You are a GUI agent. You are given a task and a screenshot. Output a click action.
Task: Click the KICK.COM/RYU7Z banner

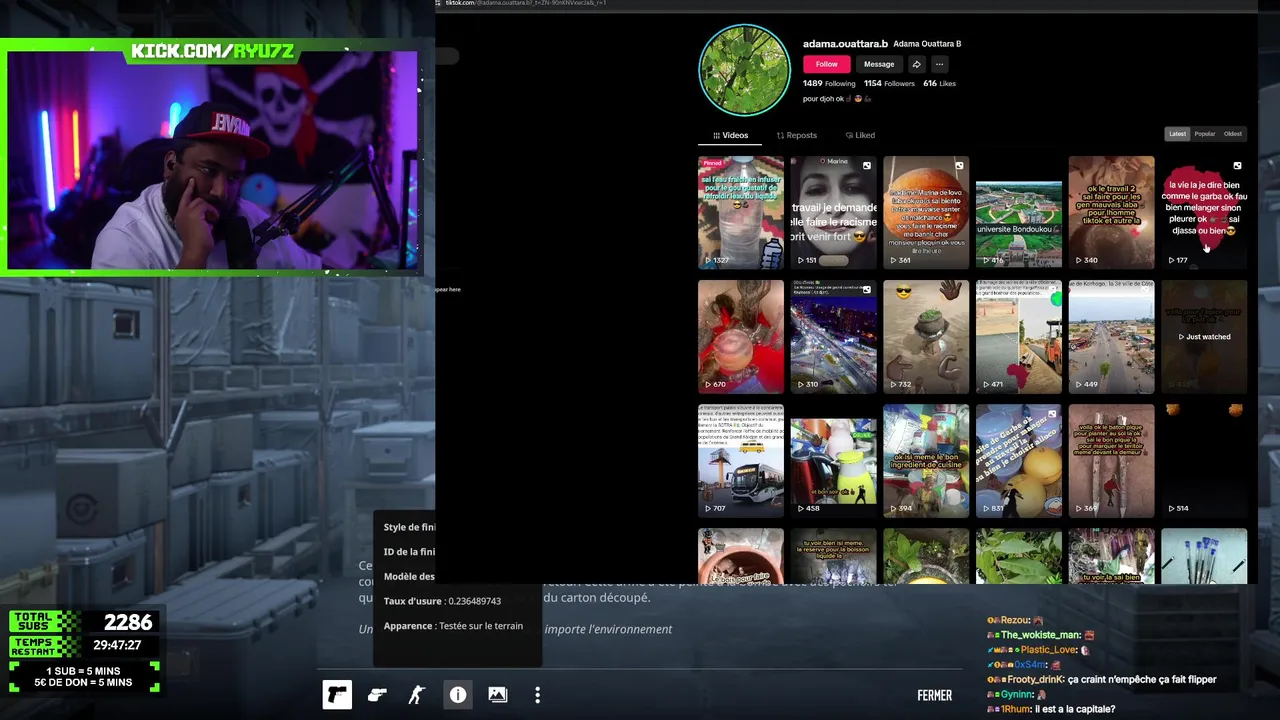213,51
